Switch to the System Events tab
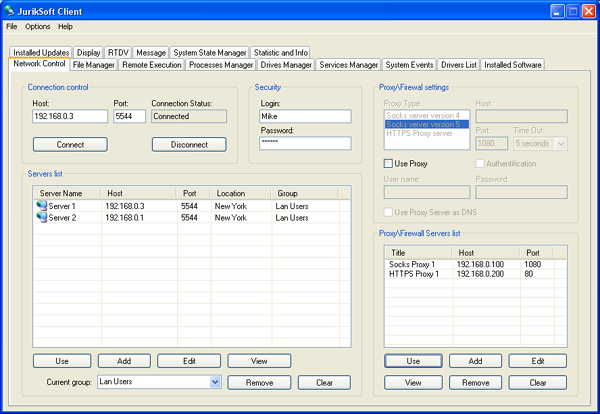The image size is (600, 414). pyautogui.click(x=409, y=65)
